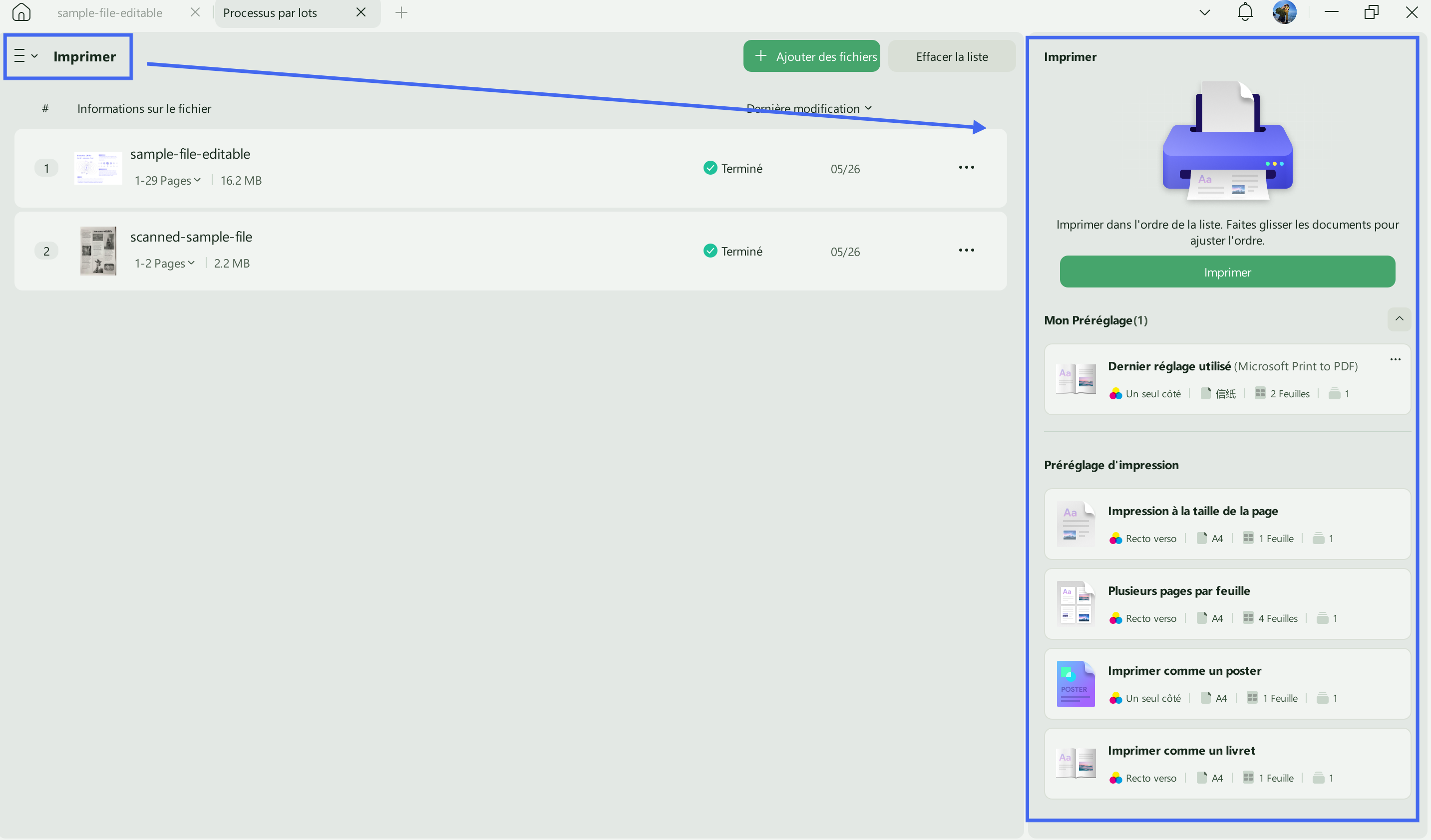Click the 4 Feuilles value in multi-page preset
This screenshot has height=840, width=1431.
click(1278, 619)
